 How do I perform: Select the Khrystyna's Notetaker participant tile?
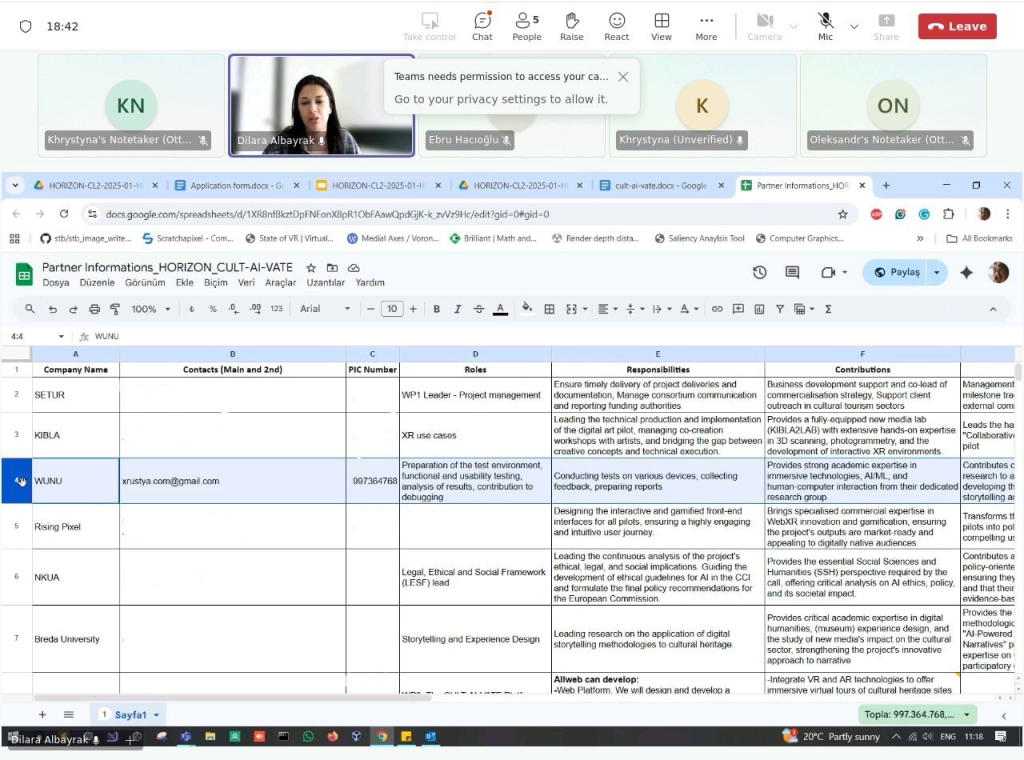coord(131,106)
